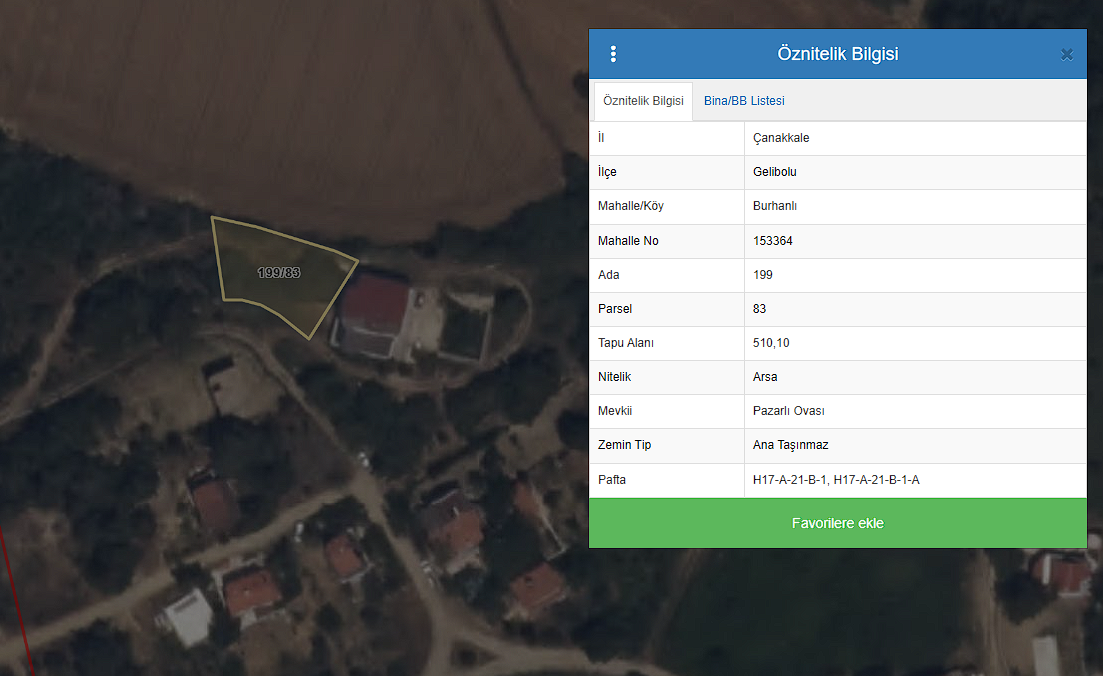Select the Gelibolu district value

(775, 172)
